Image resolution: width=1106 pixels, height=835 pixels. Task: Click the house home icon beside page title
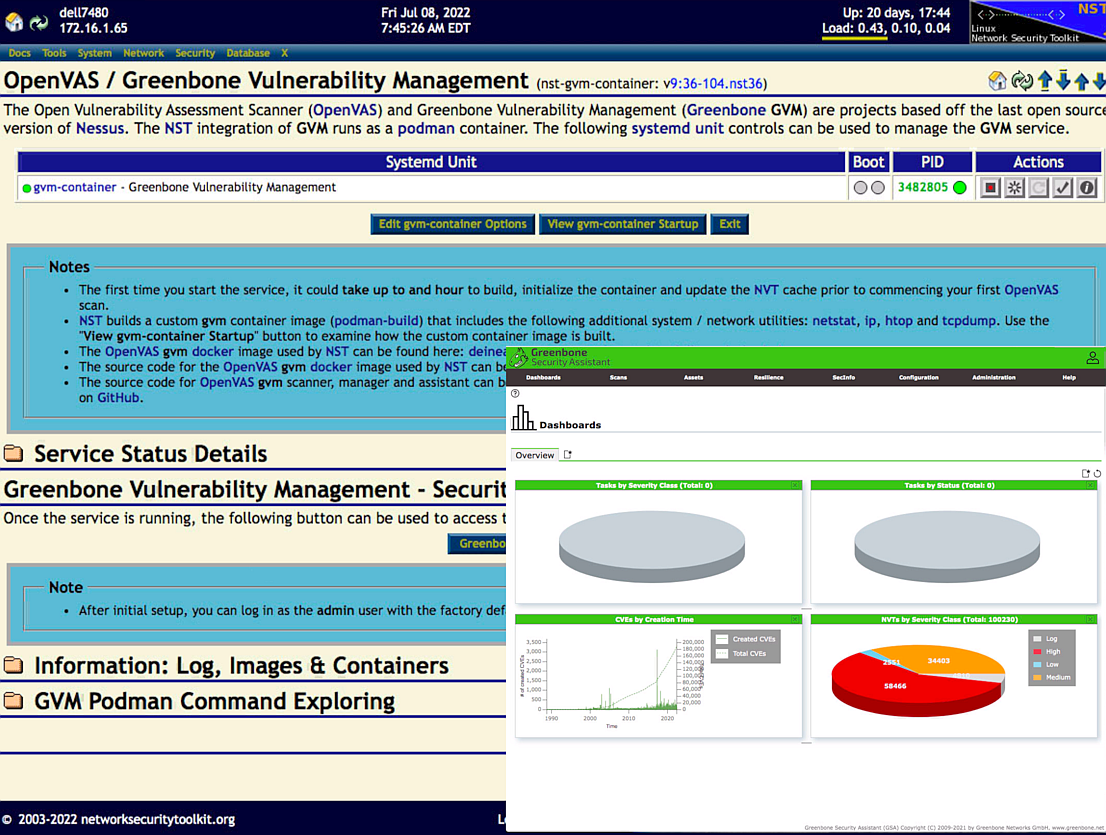click(997, 81)
